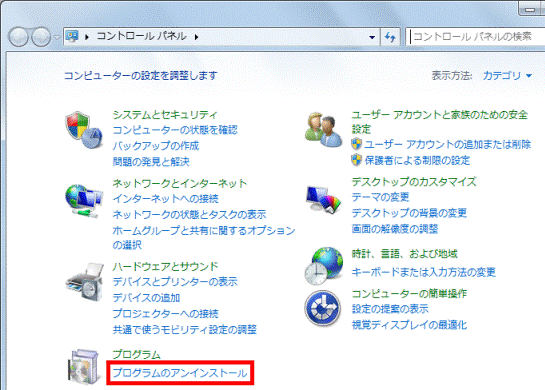Open ユーザー アカウントと家族のための安全設定 category
This screenshot has width=545, height=390.
[440, 122]
